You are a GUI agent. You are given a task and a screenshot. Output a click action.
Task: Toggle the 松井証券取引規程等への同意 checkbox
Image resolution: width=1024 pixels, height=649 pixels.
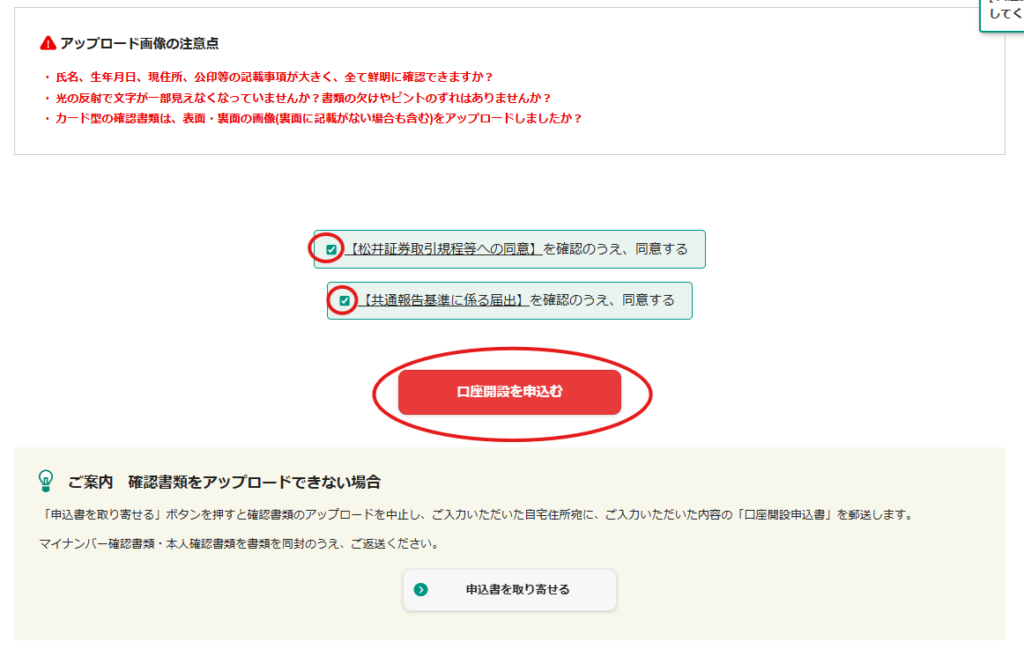coord(332,250)
